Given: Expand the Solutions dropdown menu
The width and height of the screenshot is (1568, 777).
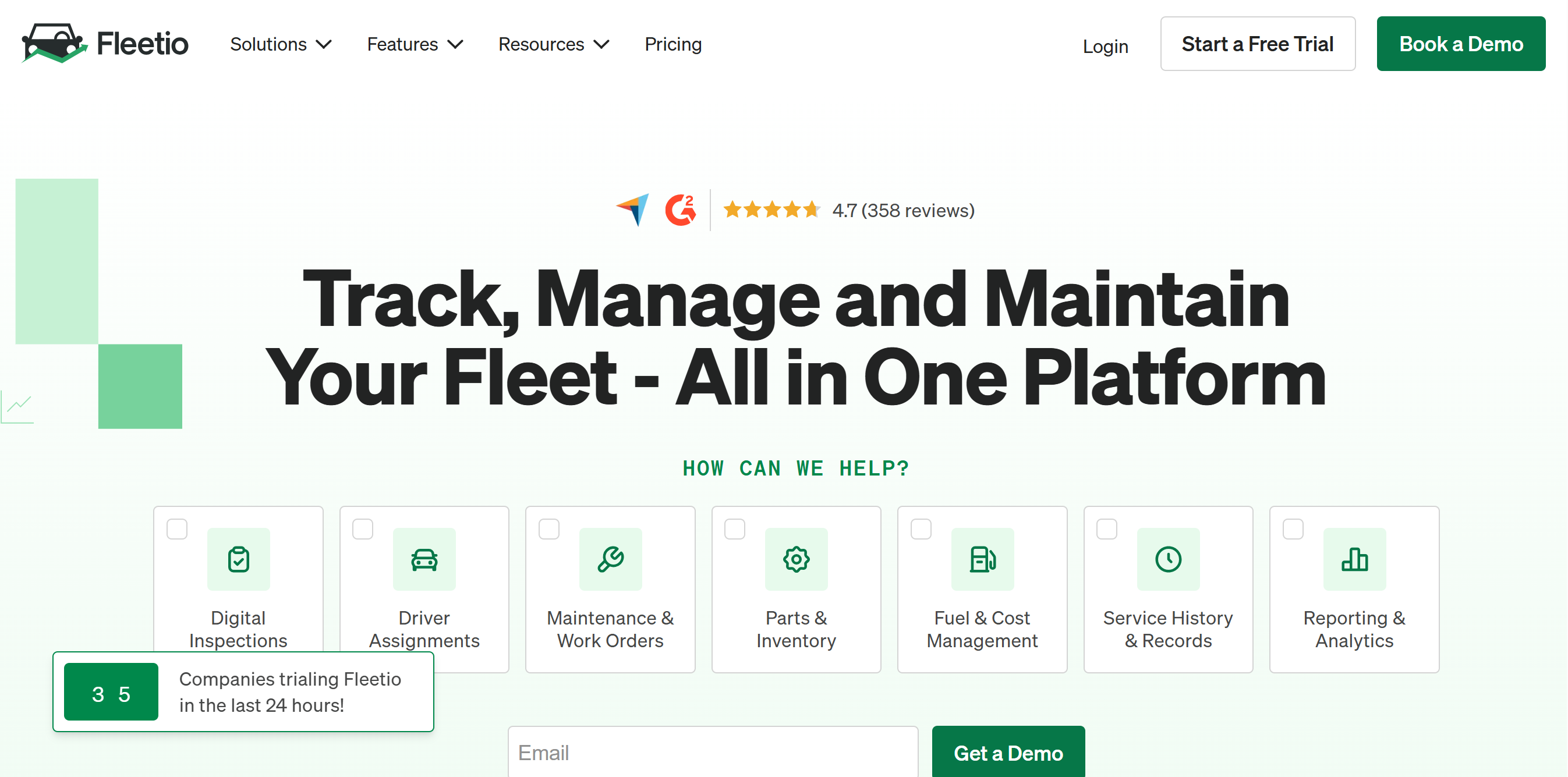Looking at the screenshot, I should click(x=281, y=44).
